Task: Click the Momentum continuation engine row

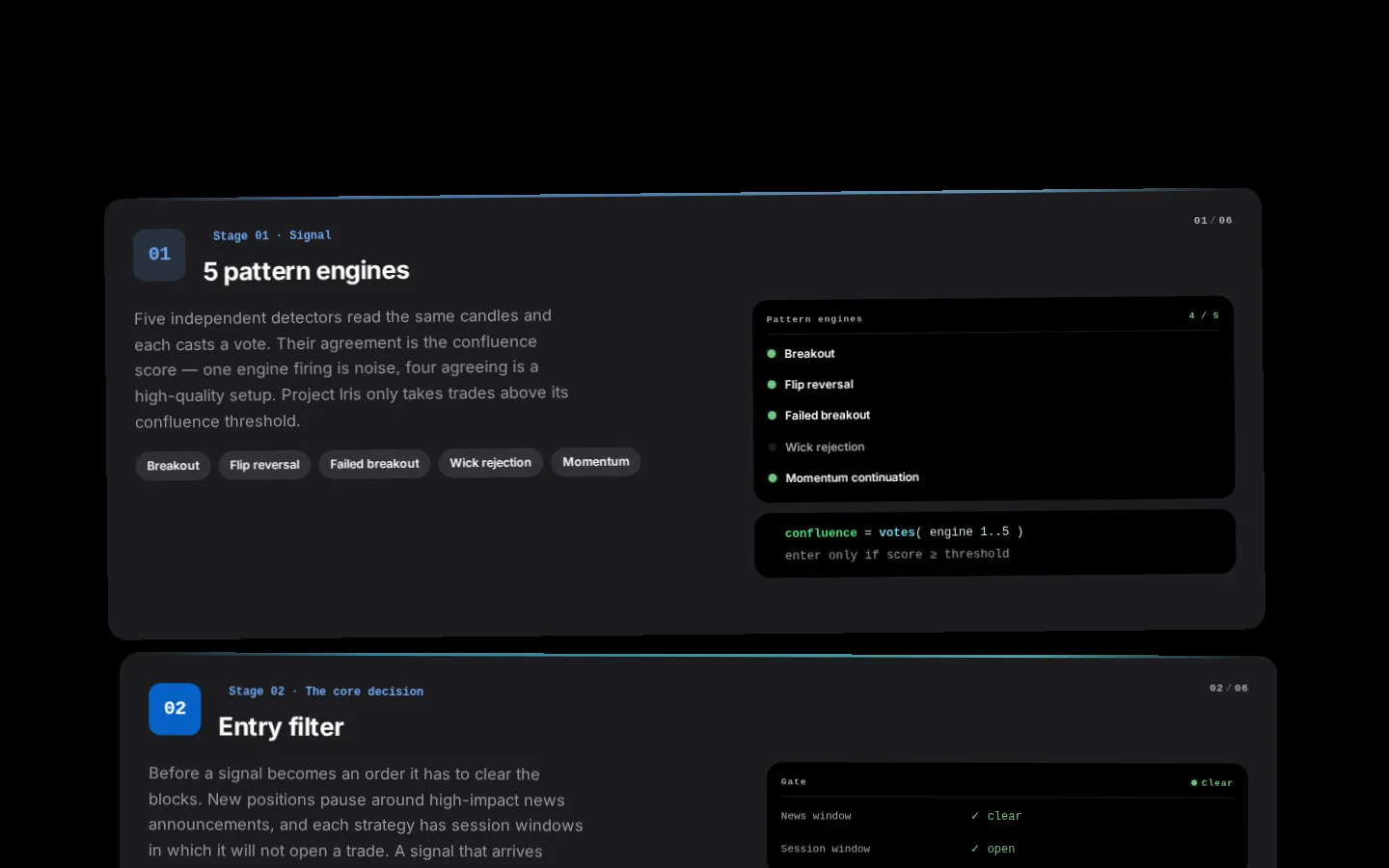Action: tap(994, 477)
